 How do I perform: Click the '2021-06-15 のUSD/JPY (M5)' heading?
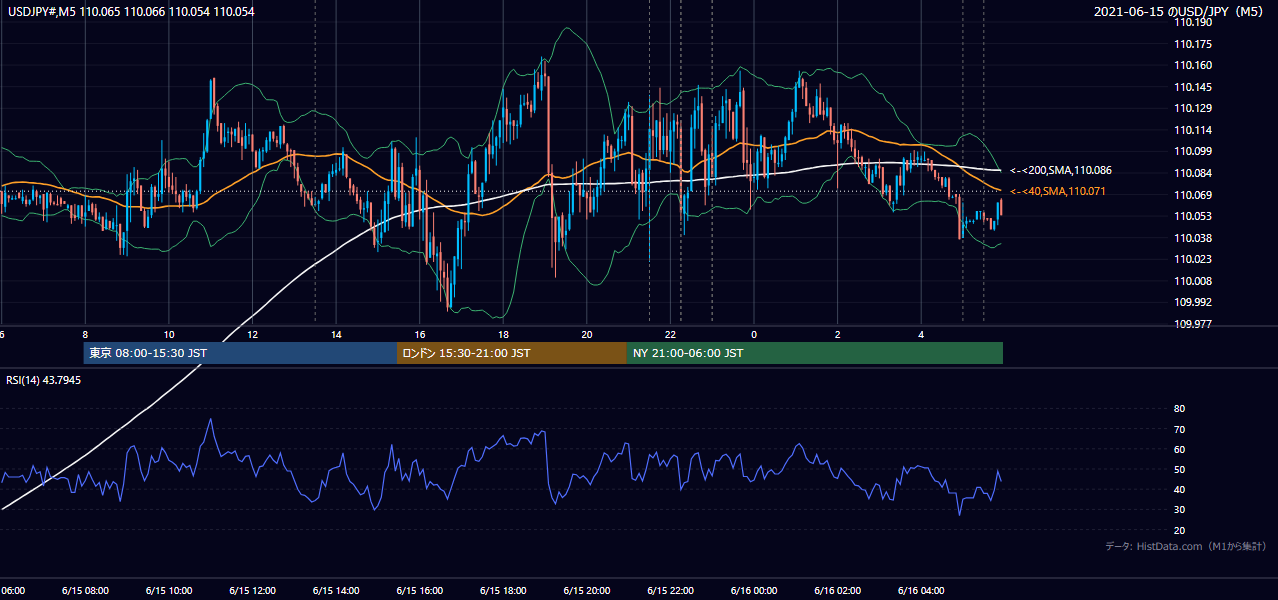click(1181, 12)
